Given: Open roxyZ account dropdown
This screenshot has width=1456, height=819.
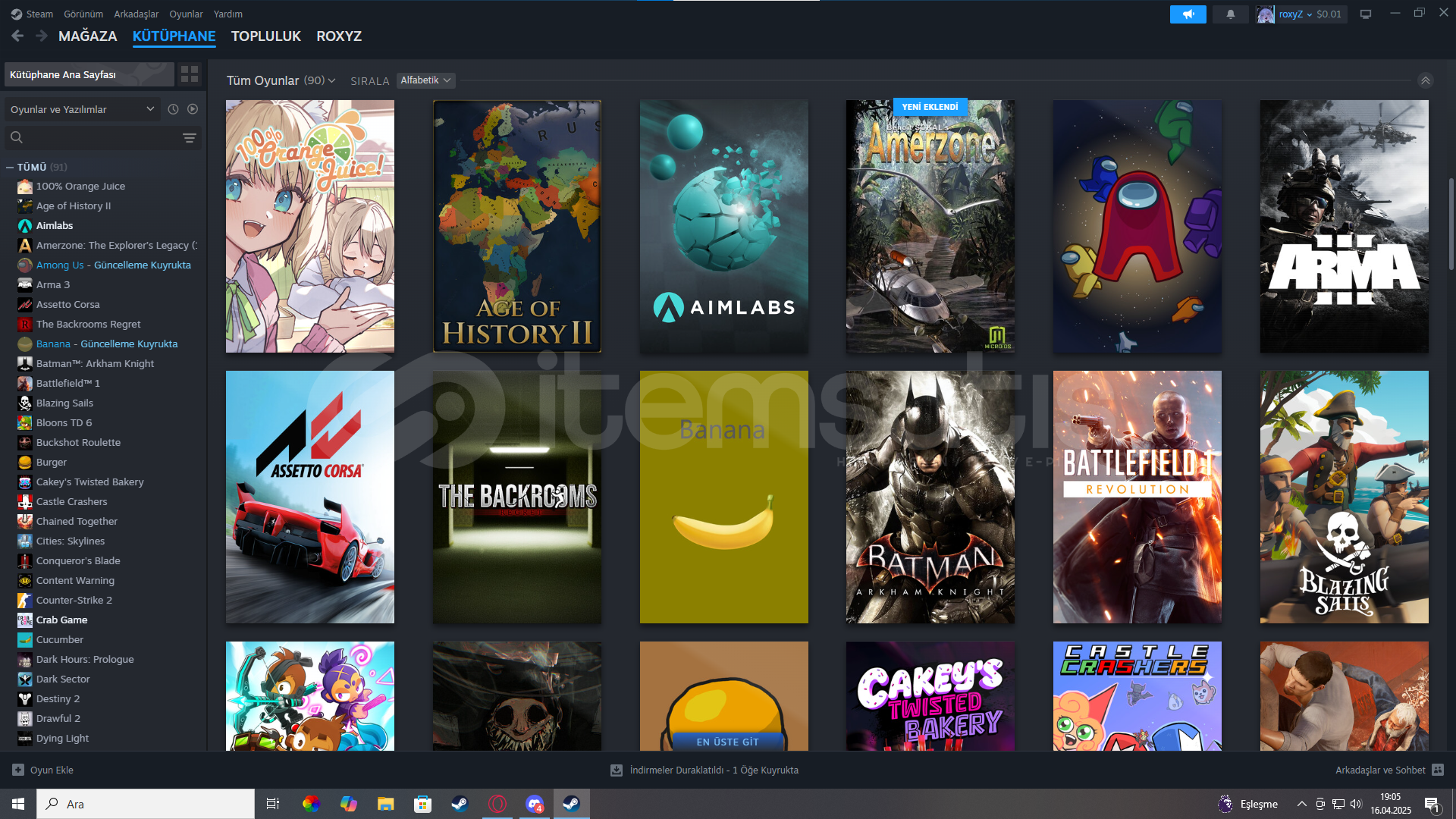Looking at the screenshot, I should coord(1295,14).
